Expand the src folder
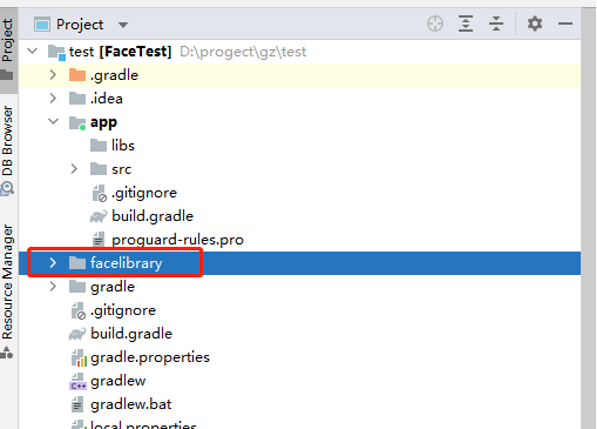This screenshot has height=429, width=597. pos(74,169)
